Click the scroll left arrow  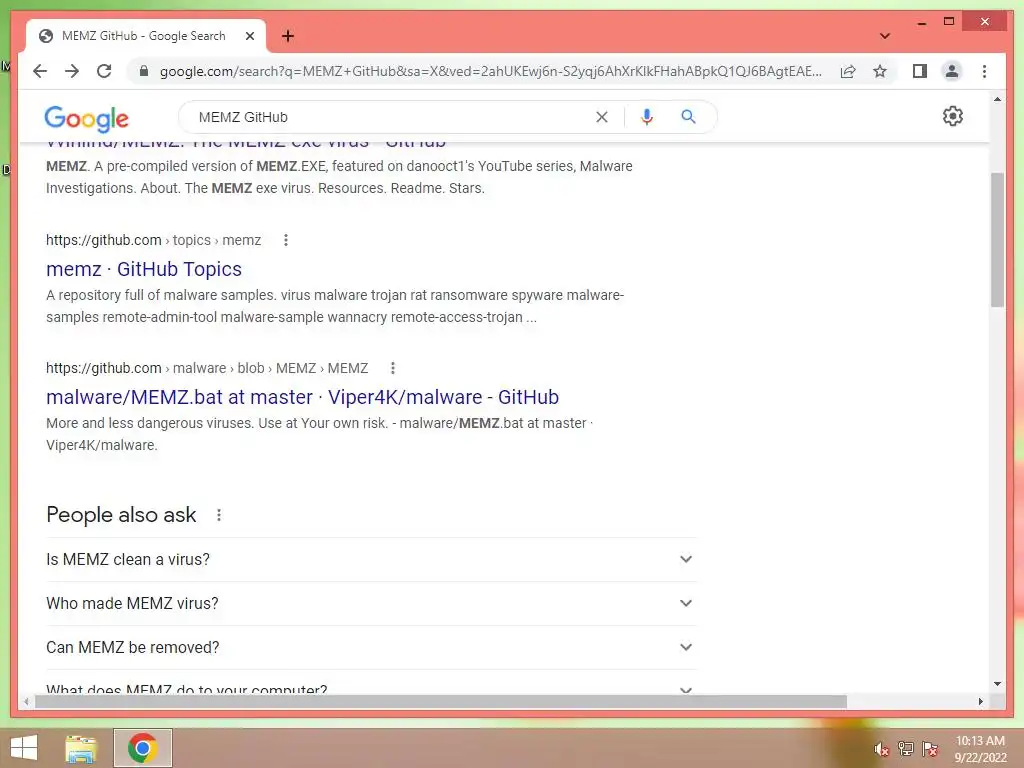26,701
